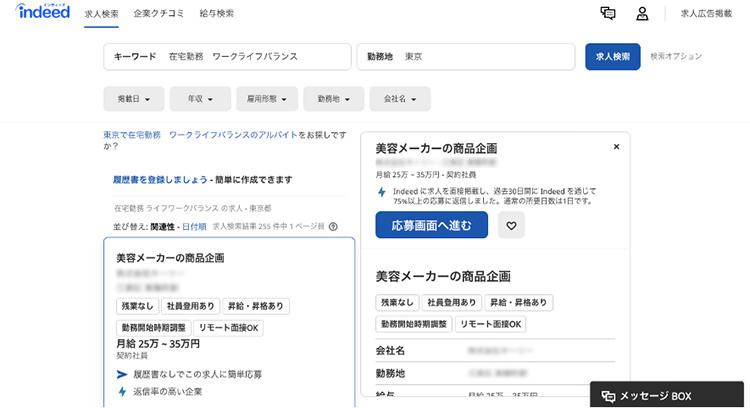Sort results by 関連性

[x=162, y=227]
